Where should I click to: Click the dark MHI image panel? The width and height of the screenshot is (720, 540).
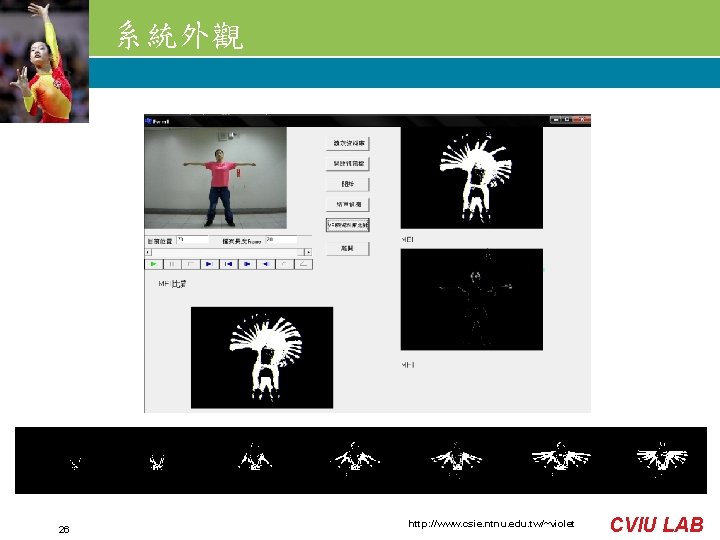pos(472,299)
